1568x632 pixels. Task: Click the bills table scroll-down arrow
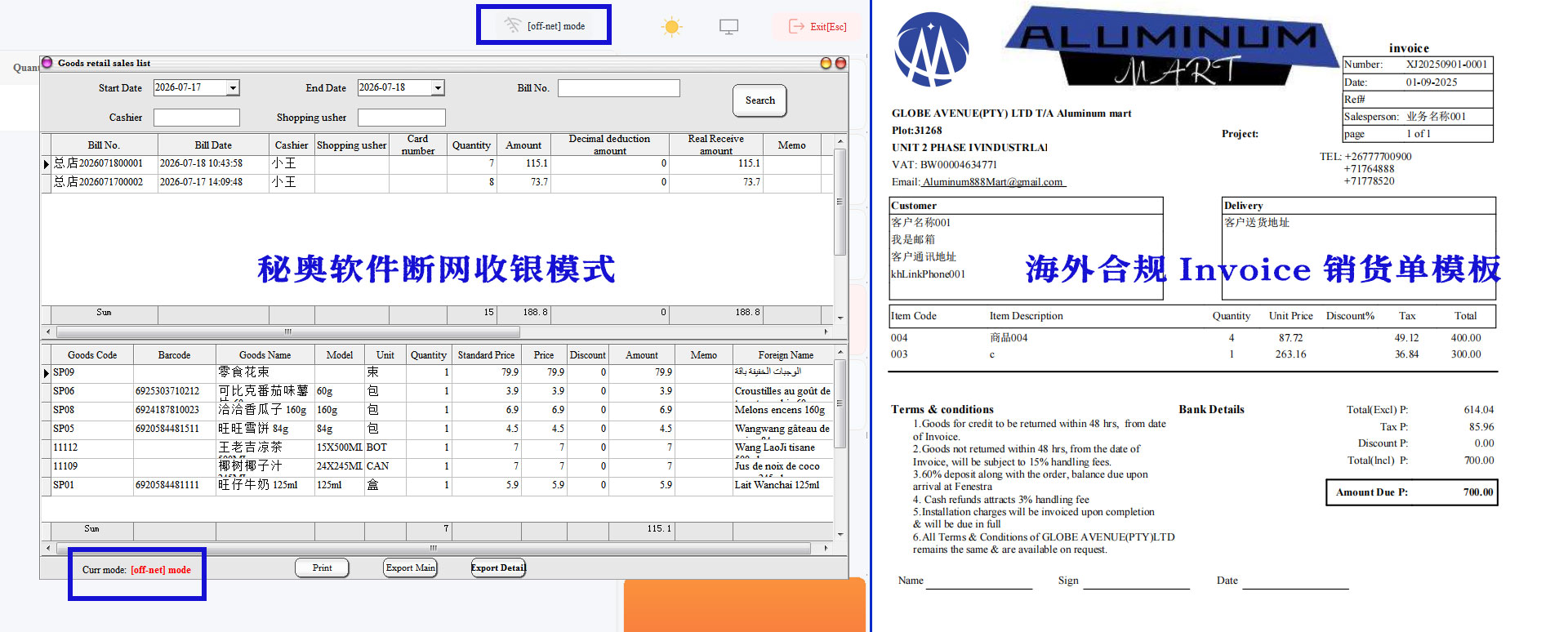point(840,318)
